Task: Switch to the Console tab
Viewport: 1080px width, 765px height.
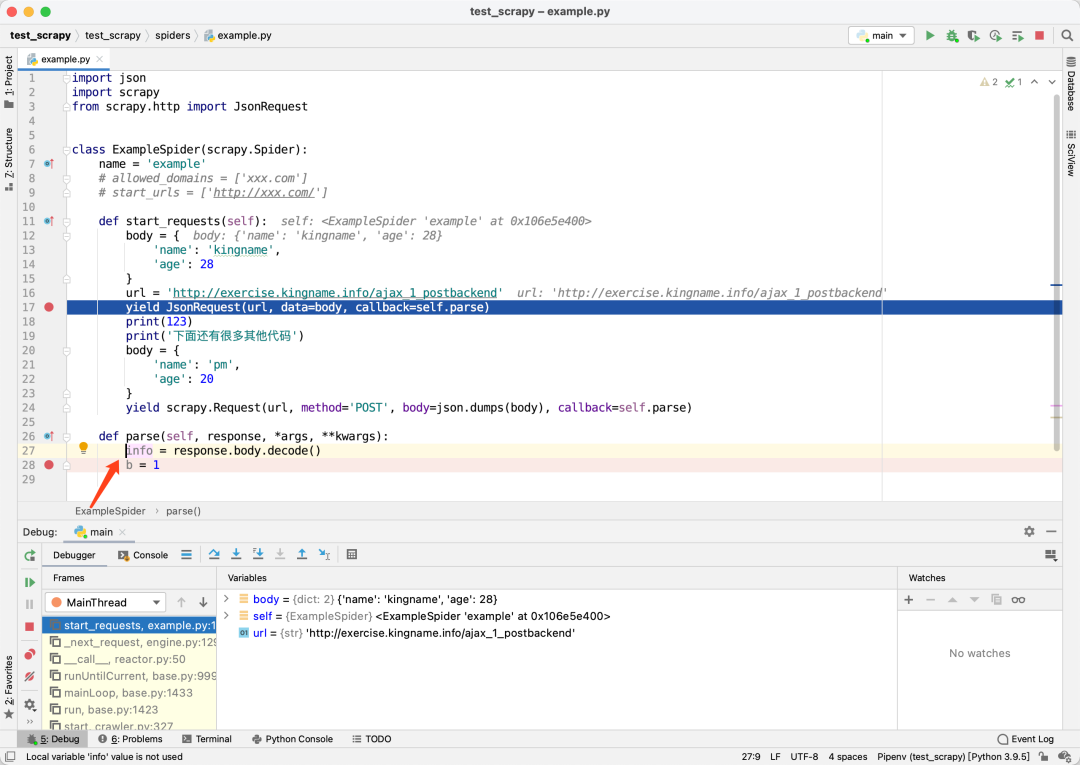Action: [x=143, y=555]
